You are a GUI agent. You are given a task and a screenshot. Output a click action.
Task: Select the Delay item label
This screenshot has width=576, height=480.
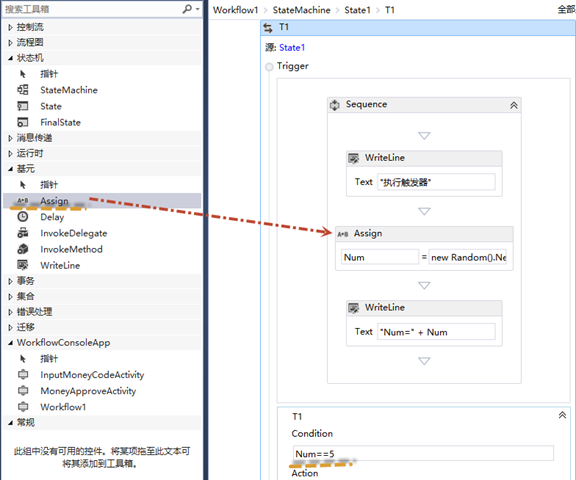[52, 217]
